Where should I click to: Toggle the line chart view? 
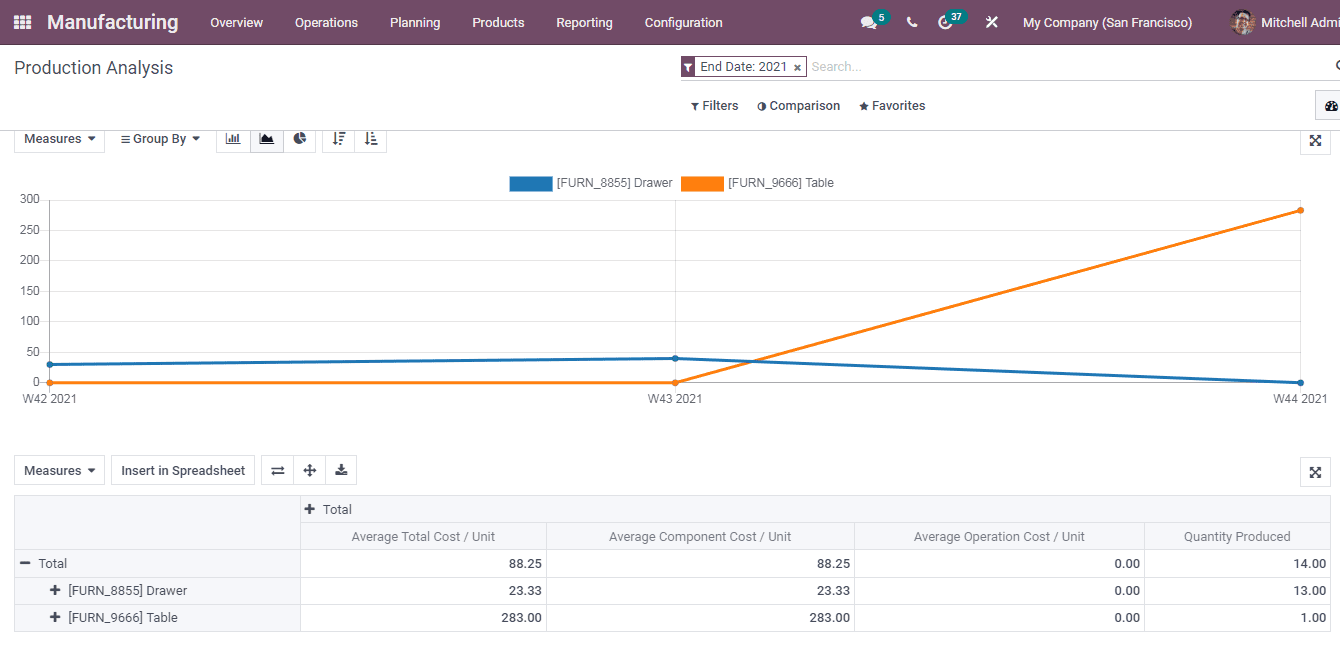(x=266, y=140)
